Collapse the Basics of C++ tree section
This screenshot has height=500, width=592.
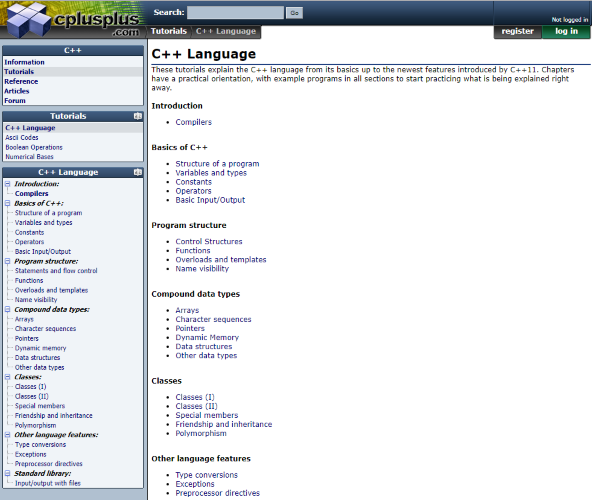coord(7,203)
